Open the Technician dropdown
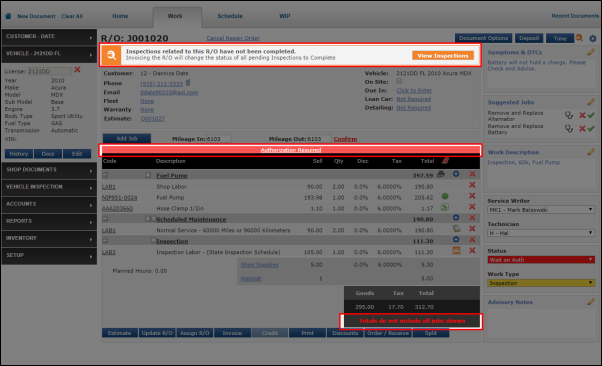 pos(541,233)
